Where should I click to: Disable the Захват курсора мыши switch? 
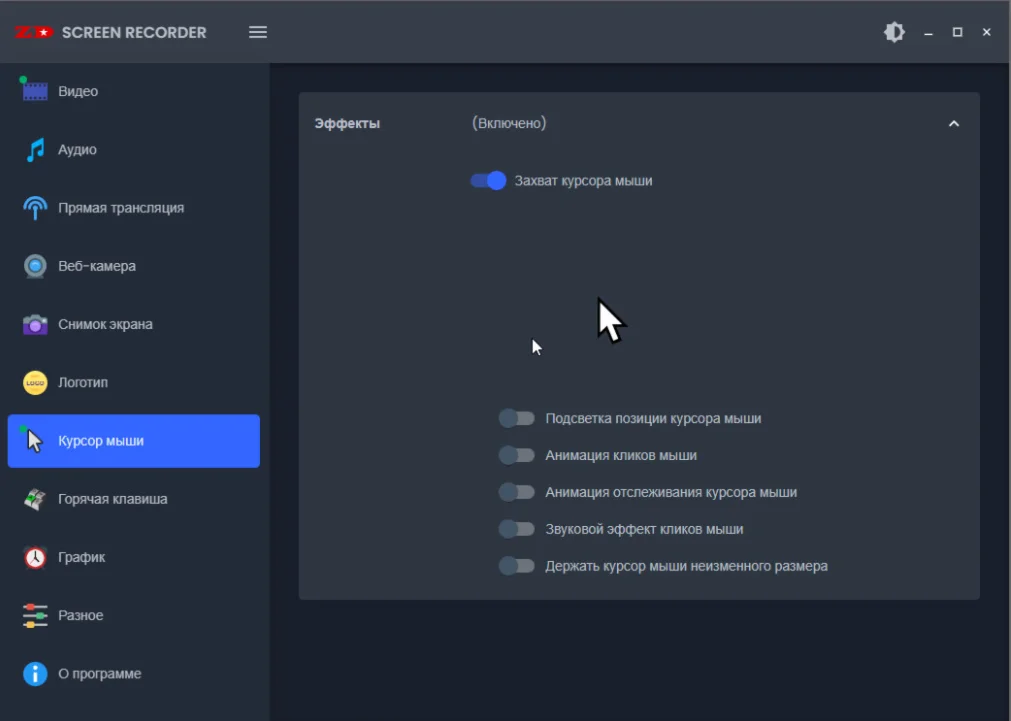[488, 181]
